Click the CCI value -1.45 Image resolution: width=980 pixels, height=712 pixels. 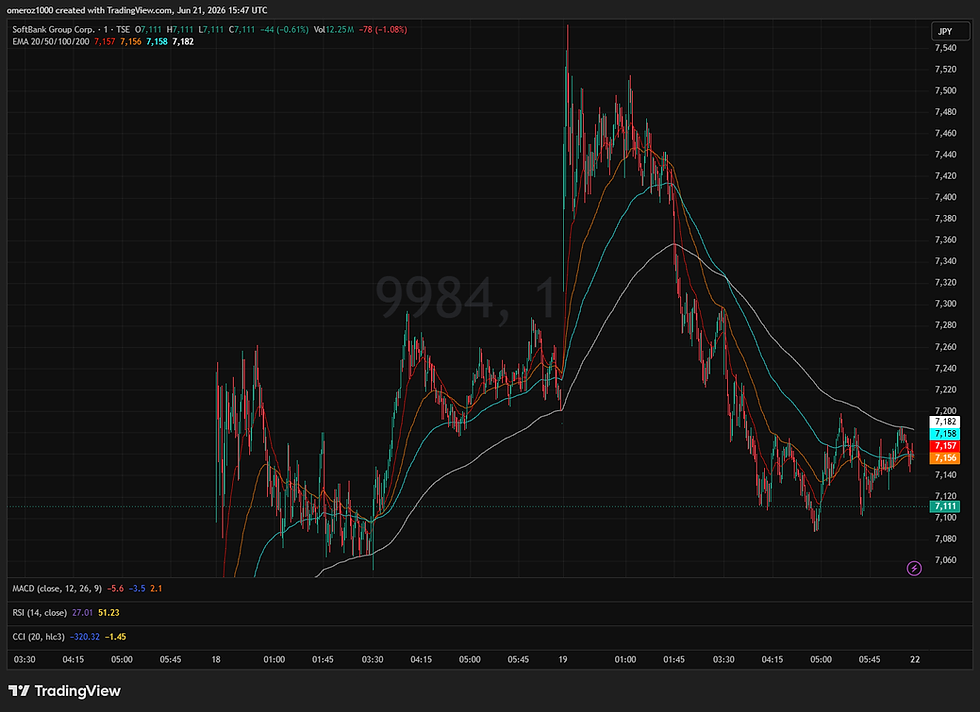click(x=116, y=636)
